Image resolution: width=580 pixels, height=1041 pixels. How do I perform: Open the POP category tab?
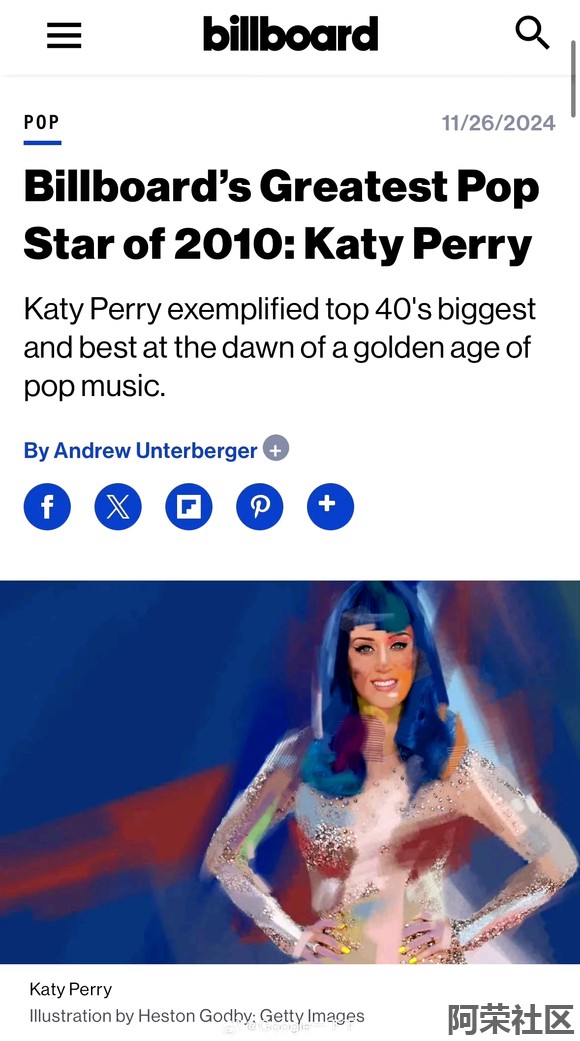(x=42, y=123)
